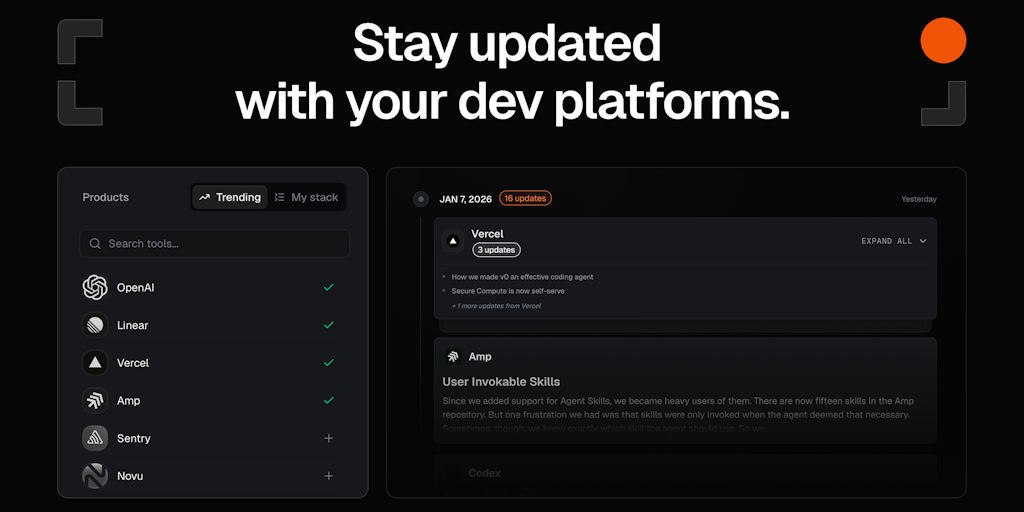Select the Linear row name

(x=133, y=325)
